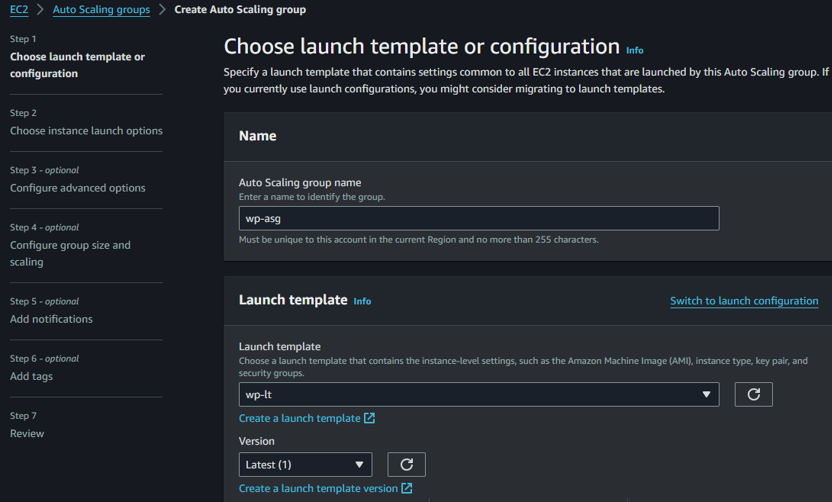Image resolution: width=832 pixels, height=502 pixels.
Task: Open the Add tags step
Action: pos(31,376)
